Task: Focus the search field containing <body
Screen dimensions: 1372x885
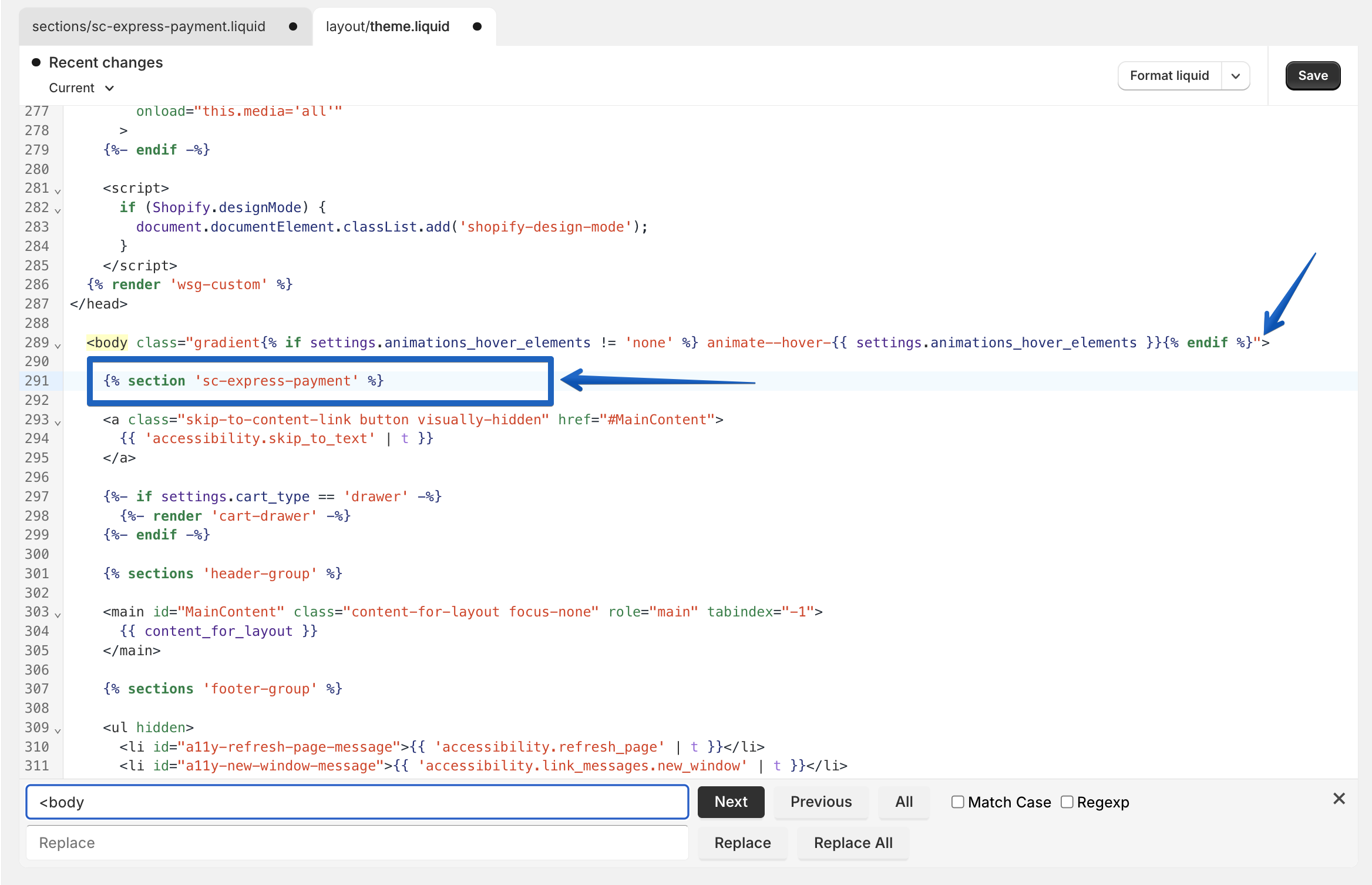Action: (357, 802)
